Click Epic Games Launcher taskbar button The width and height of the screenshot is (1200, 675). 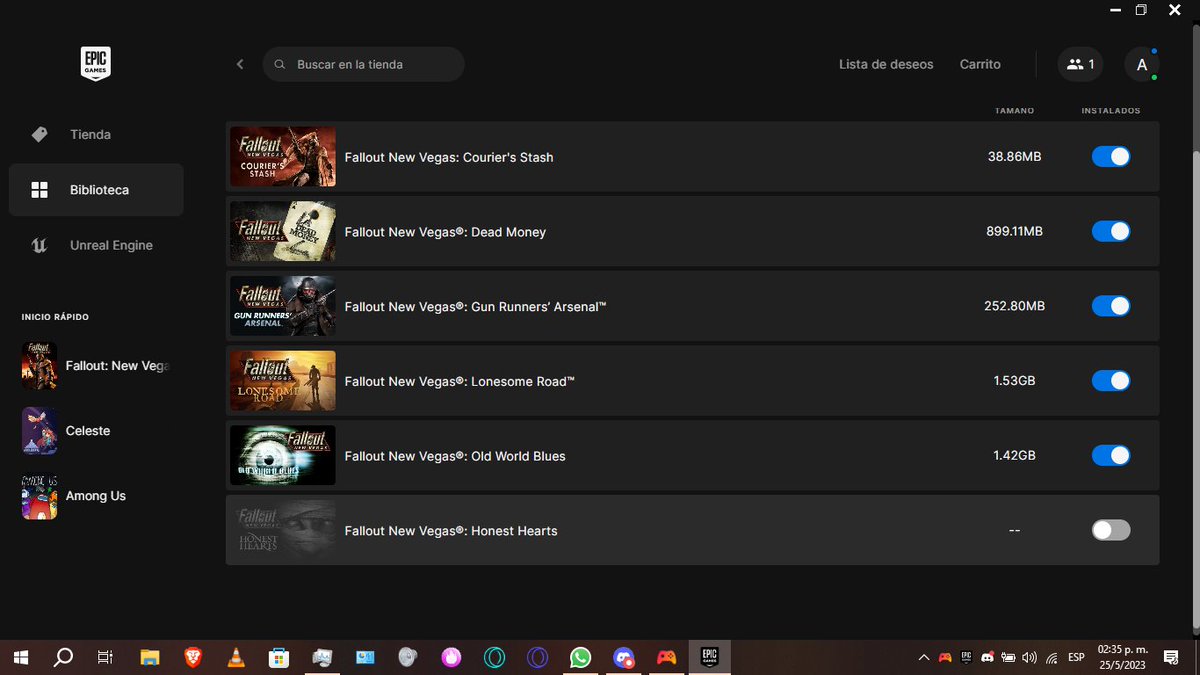[x=709, y=657]
